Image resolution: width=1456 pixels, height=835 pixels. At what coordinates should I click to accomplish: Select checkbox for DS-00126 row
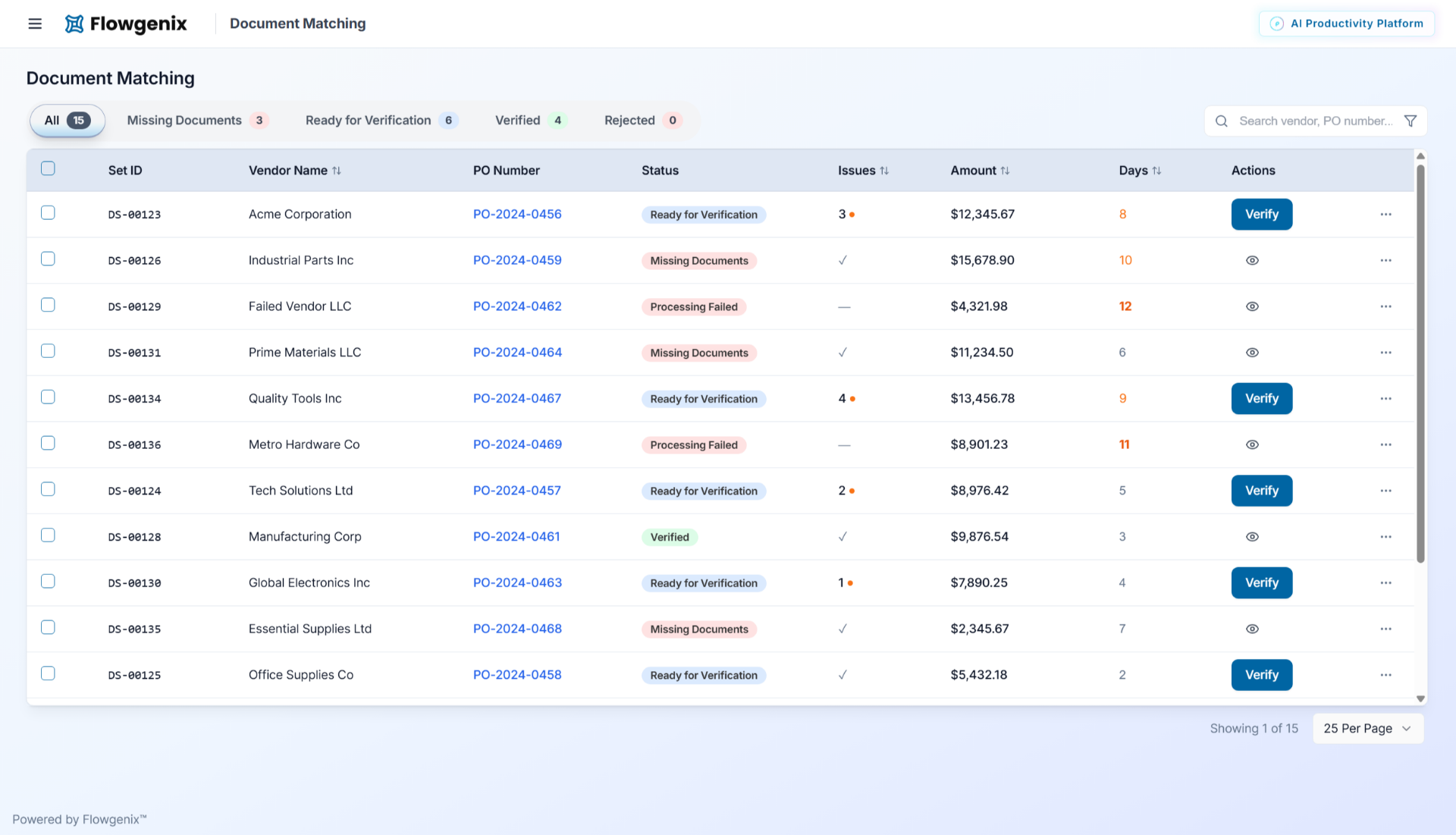48,259
